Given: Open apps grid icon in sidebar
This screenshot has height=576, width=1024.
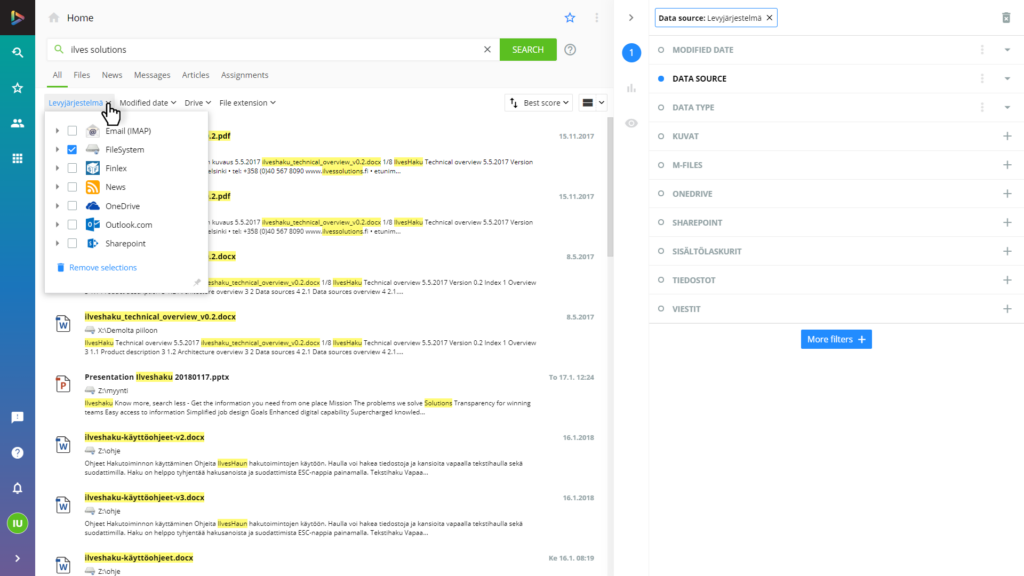Looking at the screenshot, I should [18, 158].
